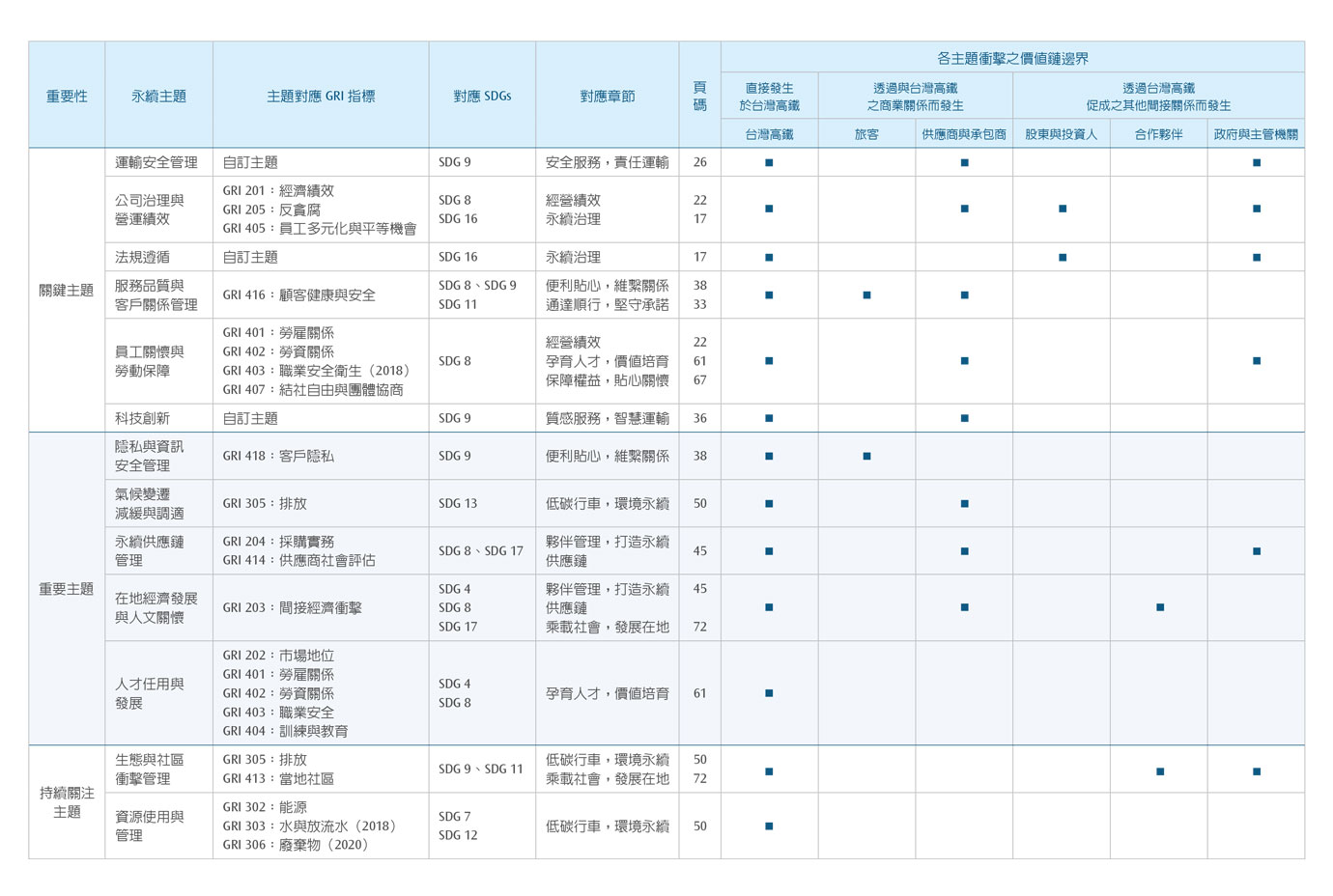Click the 員工關懷與勞動保障 topic cell
This screenshot has height=896, width=1333.
(159, 361)
